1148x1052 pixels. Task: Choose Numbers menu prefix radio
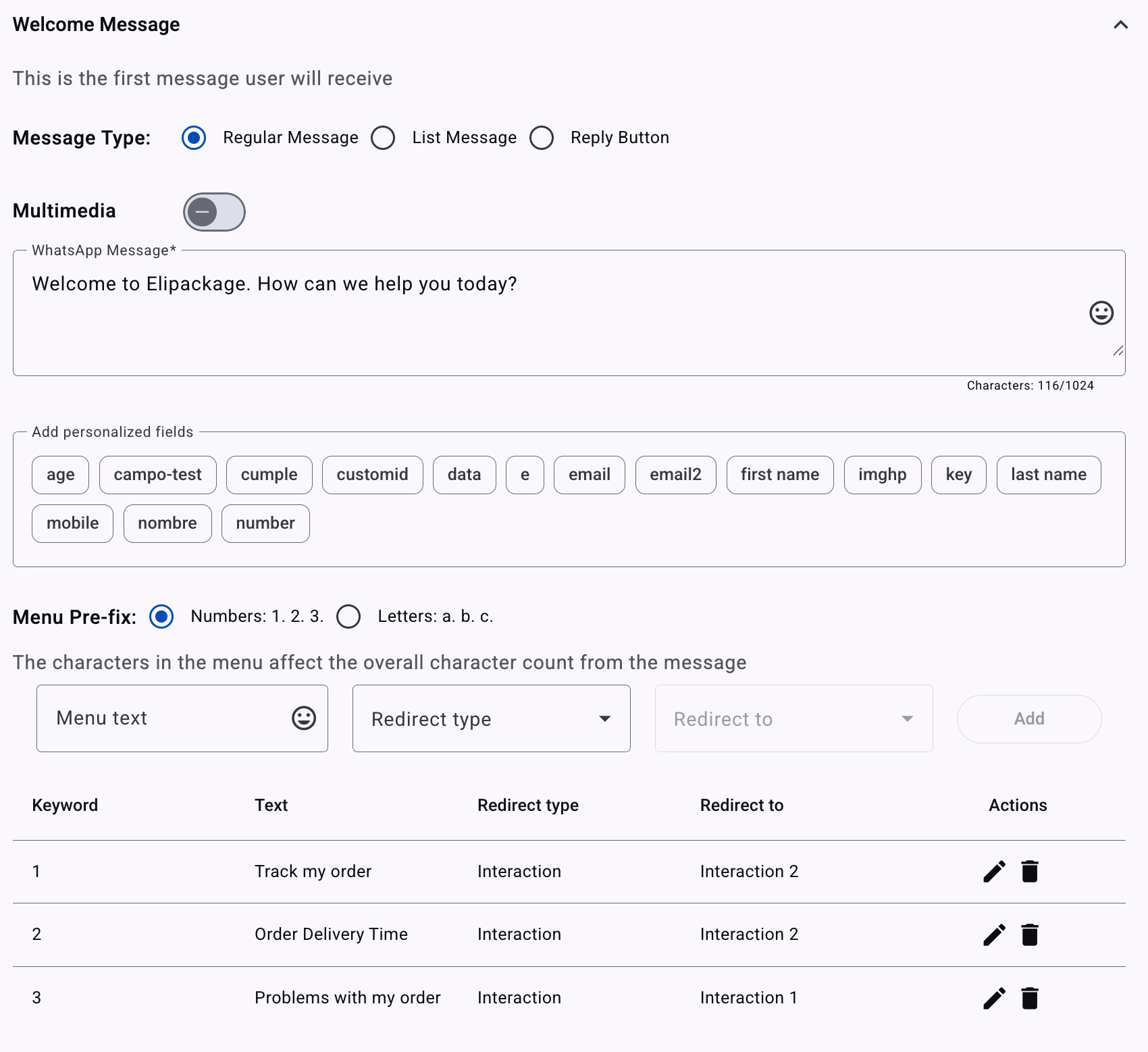pos(161,616)
